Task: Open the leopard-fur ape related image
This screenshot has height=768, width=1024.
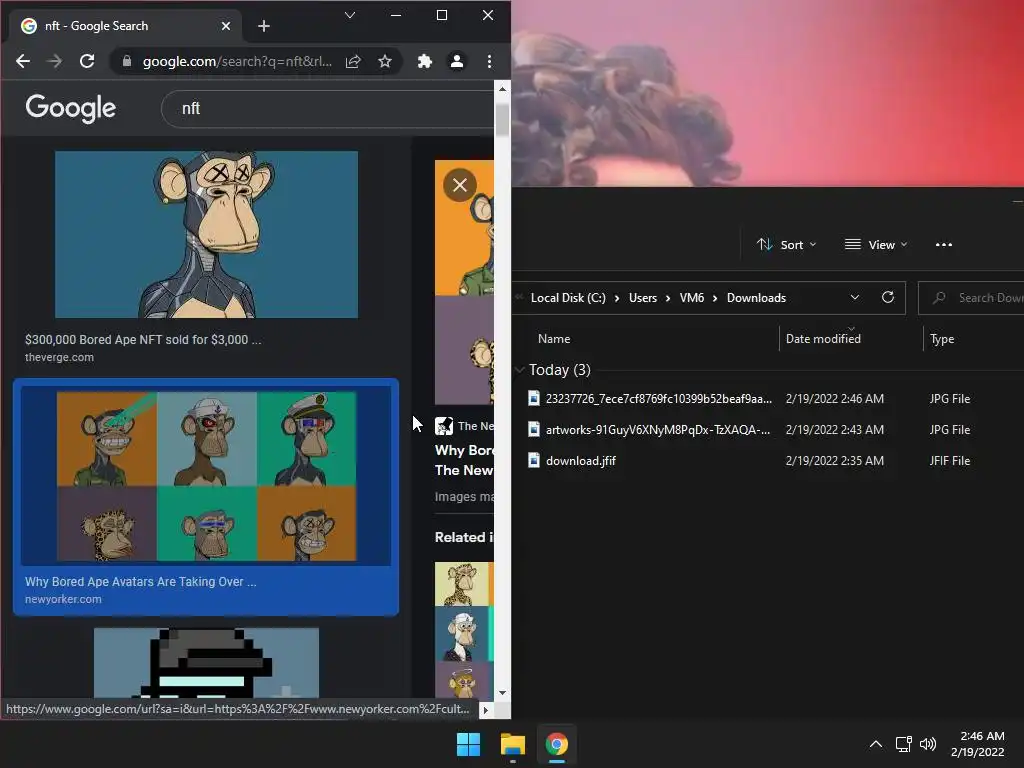Action: (x=461, y=584)
